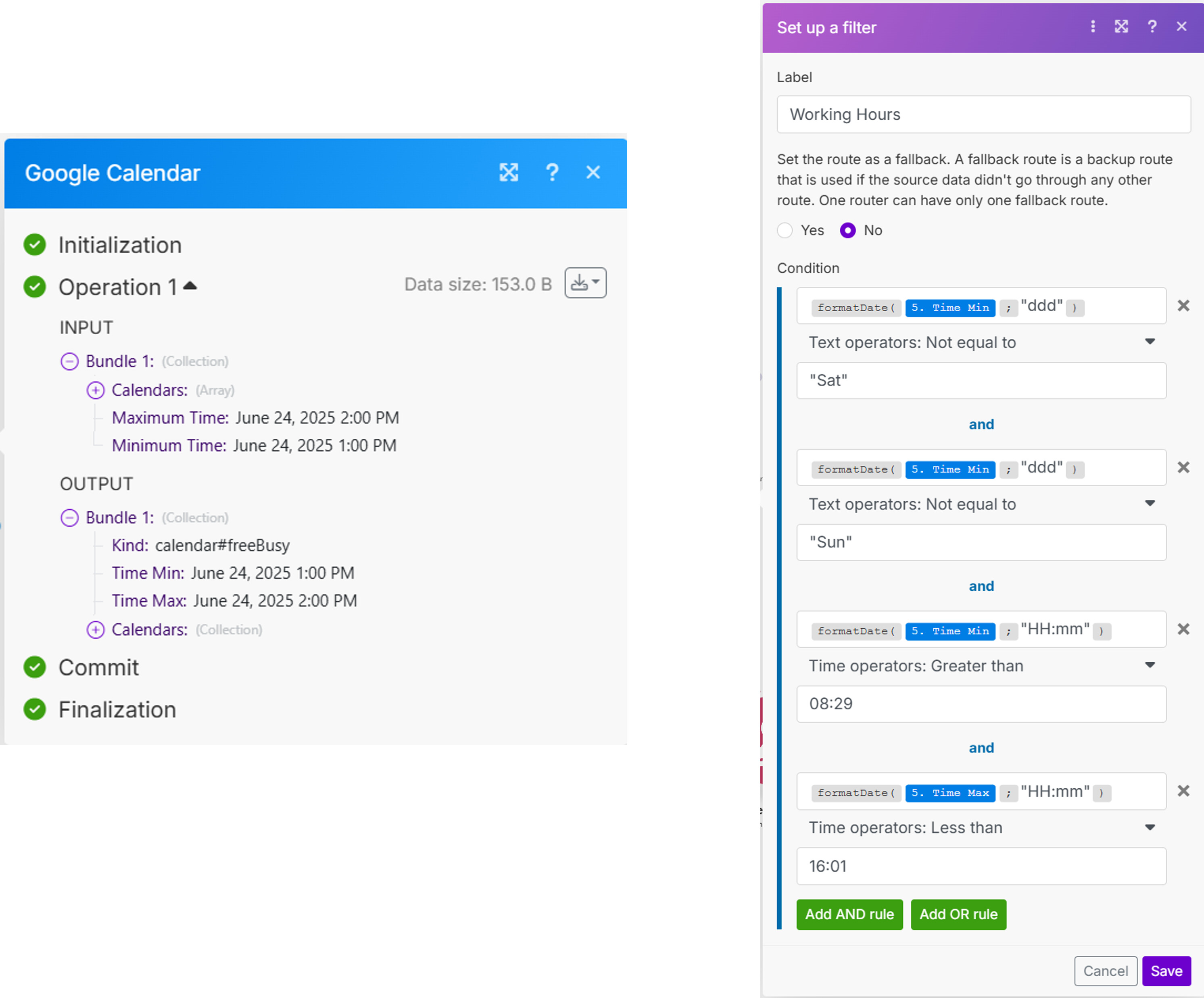This screenshot has height=998, width=1204.
Task: Save the Working Hours filter
Action: pos(1166,971)
